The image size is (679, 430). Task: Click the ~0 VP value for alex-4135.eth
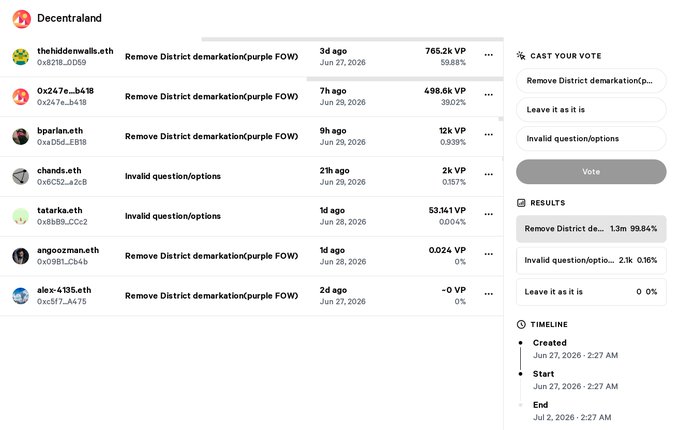pos(453,290)
